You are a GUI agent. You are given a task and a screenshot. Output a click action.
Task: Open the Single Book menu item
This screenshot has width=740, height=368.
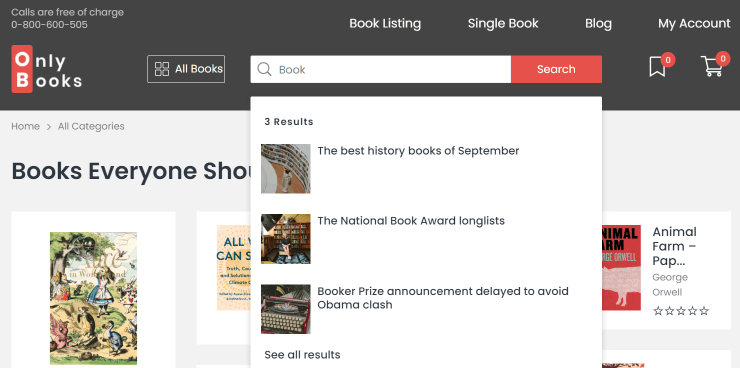point(503,24)
